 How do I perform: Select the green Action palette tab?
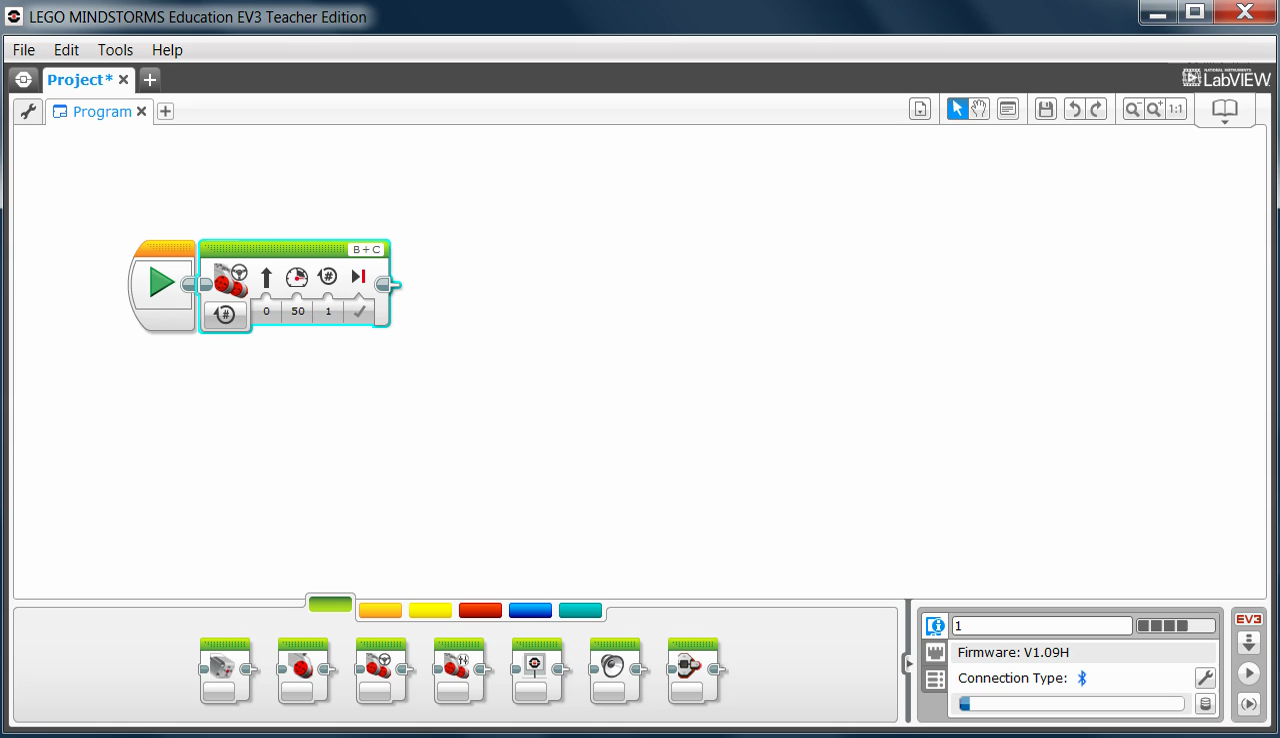click(x=330, y=605)
